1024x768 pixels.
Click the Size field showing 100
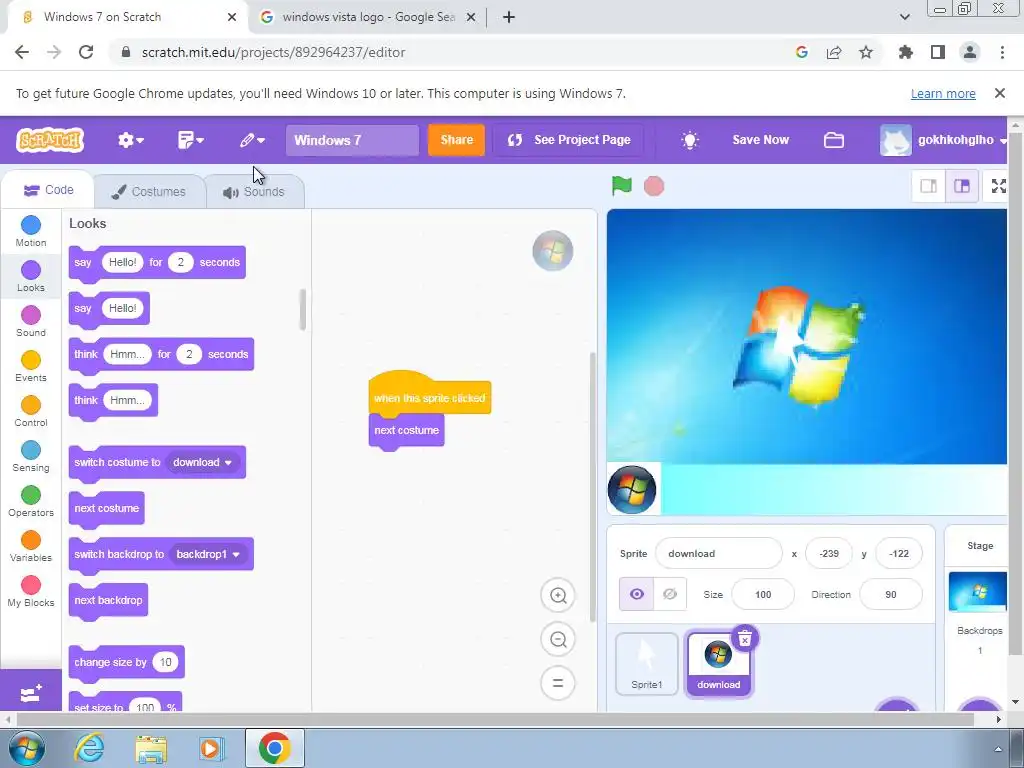point(763,594)
